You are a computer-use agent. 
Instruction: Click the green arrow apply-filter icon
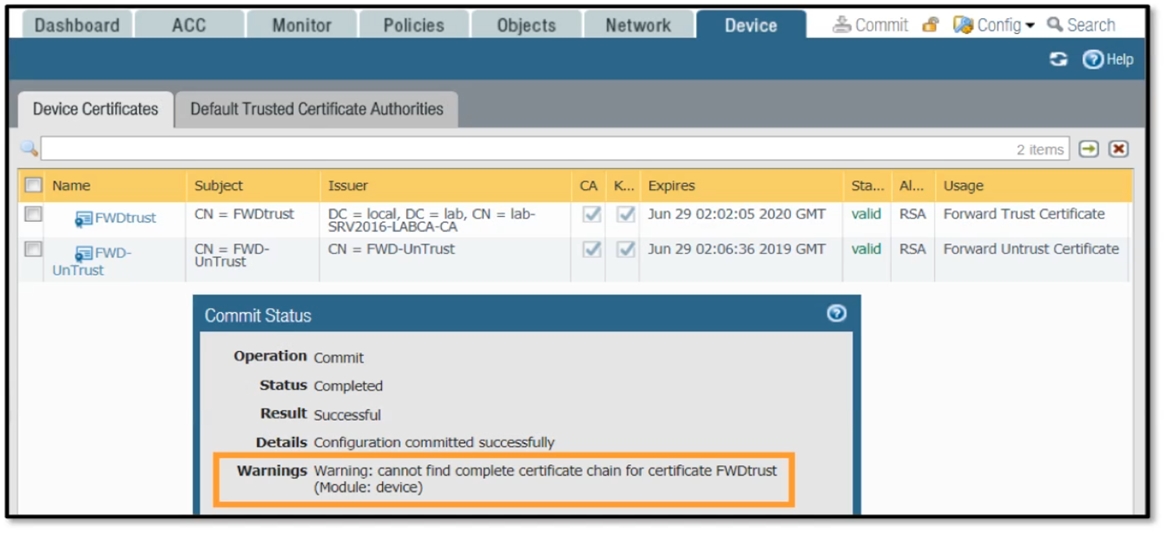point(1089,149)
